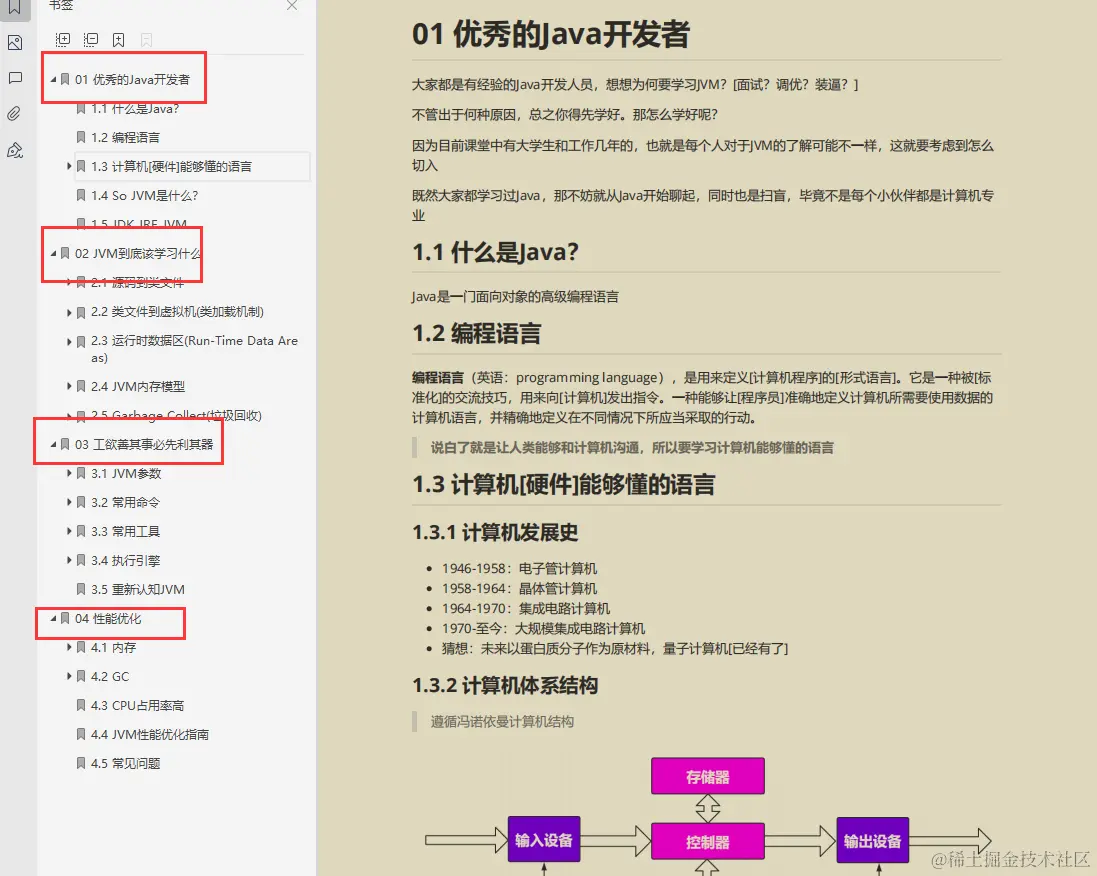Viewport: 1097px width, 876px height.
Task: Open the Comments/annotations panel icon
Action: click(14, 78)
